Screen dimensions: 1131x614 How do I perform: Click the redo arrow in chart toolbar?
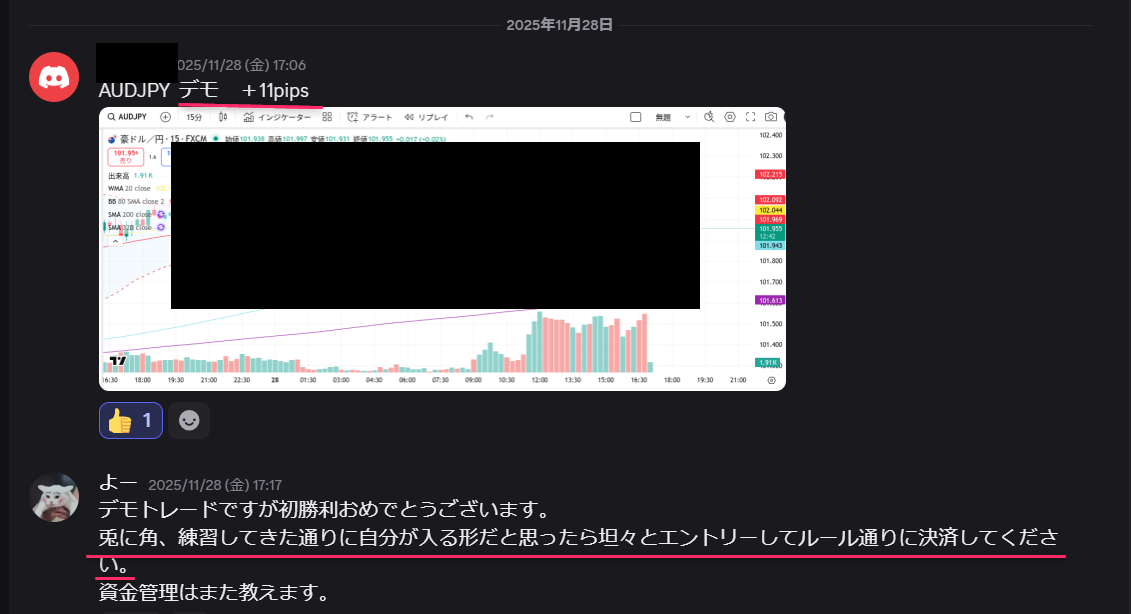pyautogui.click(x=490, y=117)
